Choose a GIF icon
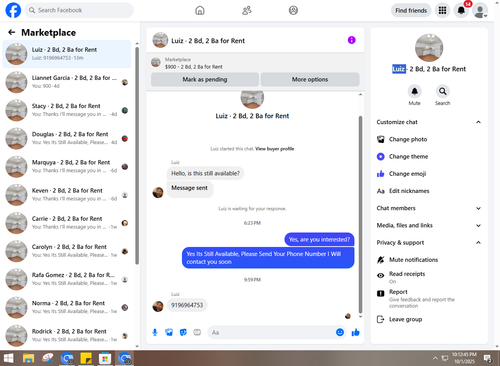 point(197,332)
